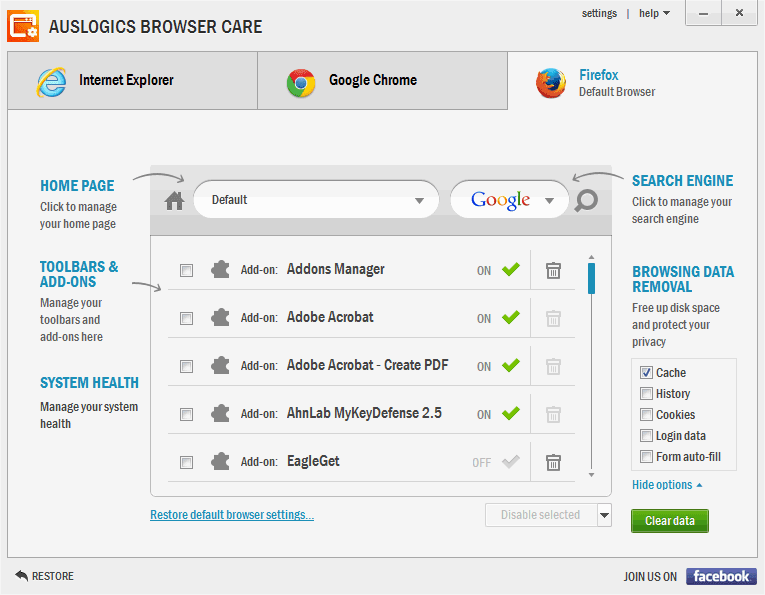Click the add-on list scroll up arrow
Viewport: 765px width, 595px height.
tap(591, 257)
